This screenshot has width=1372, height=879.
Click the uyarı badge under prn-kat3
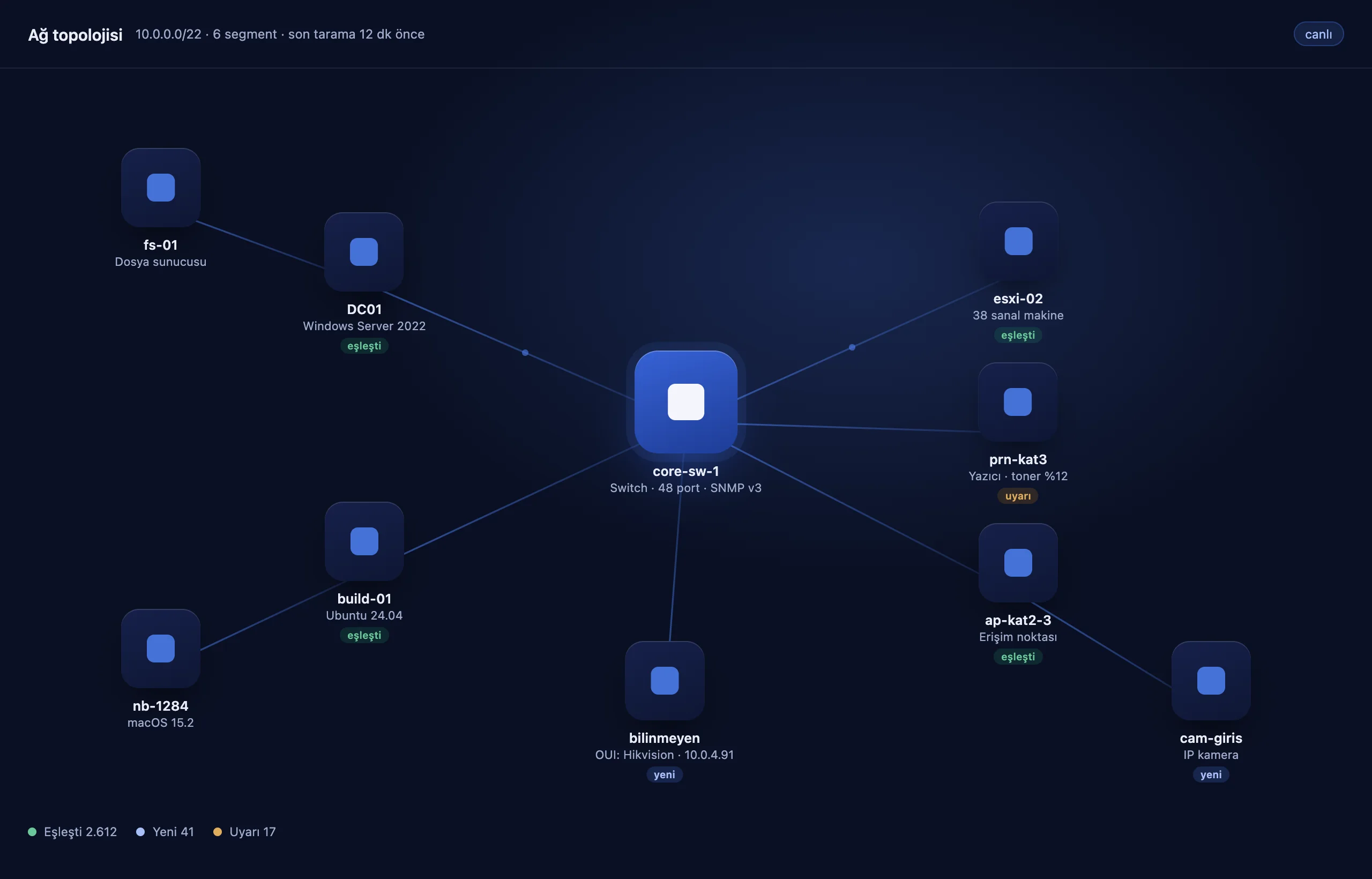coord(1018,496)
